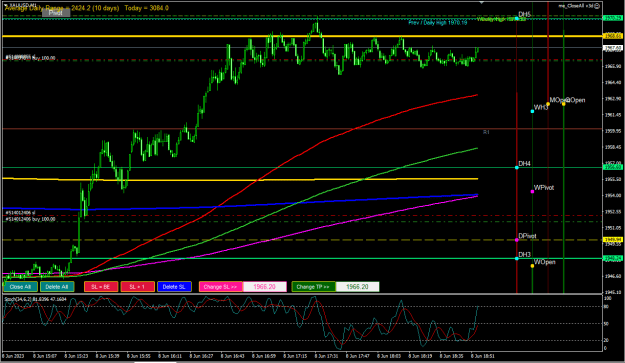Screen dimensions: 625x363
Task: Click the yellow price tag on the price axis
Action: (613, 36)
